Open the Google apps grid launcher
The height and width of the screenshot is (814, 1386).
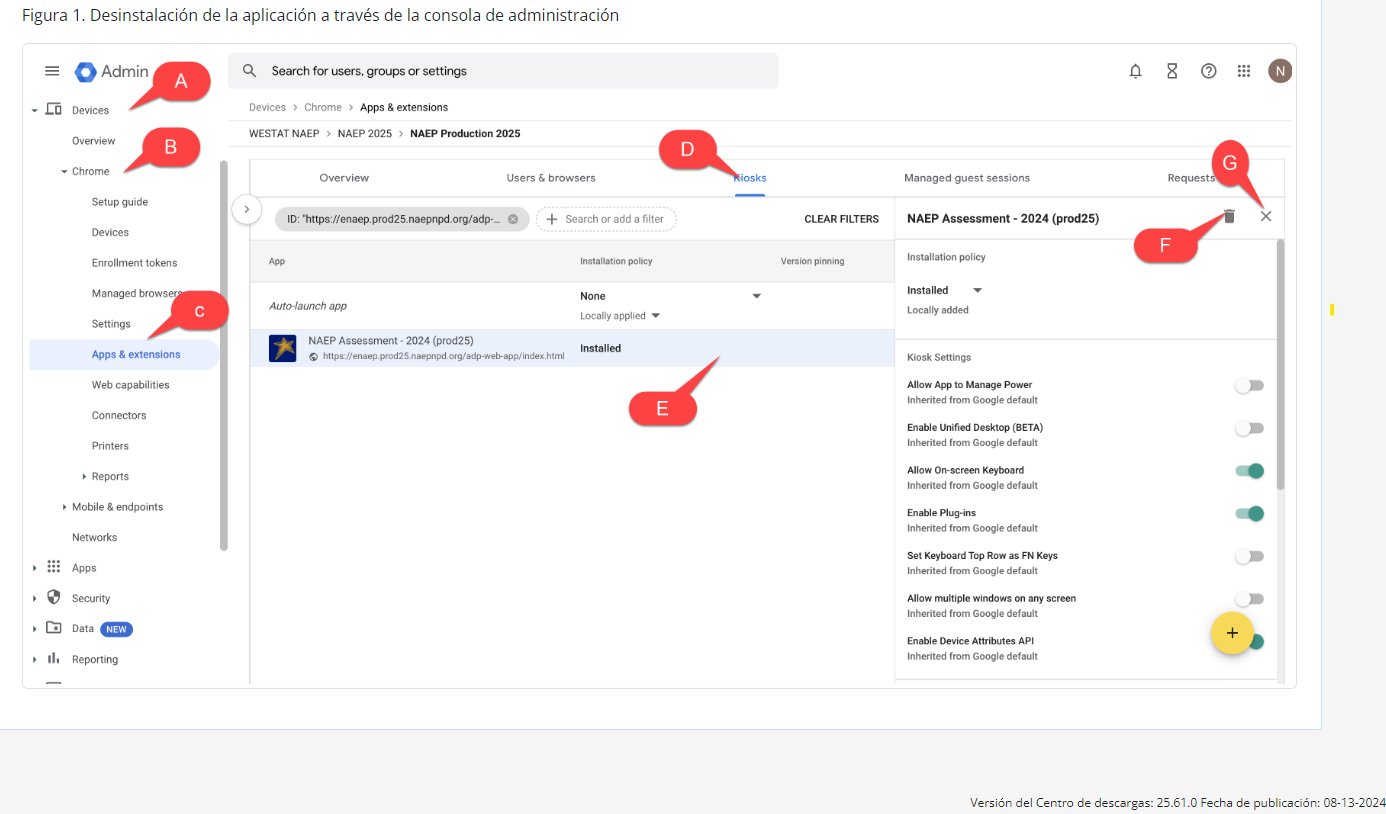pos(1244,71)
